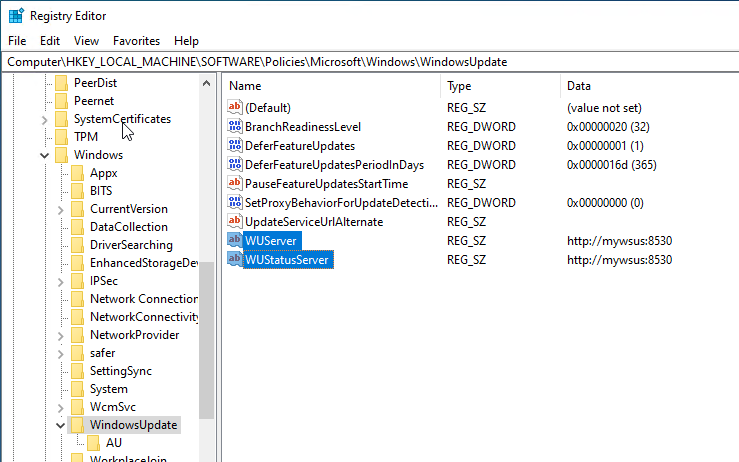739x462 pixels.
Task: Click the SettingSync folder icon
Action: click(77, 371)
